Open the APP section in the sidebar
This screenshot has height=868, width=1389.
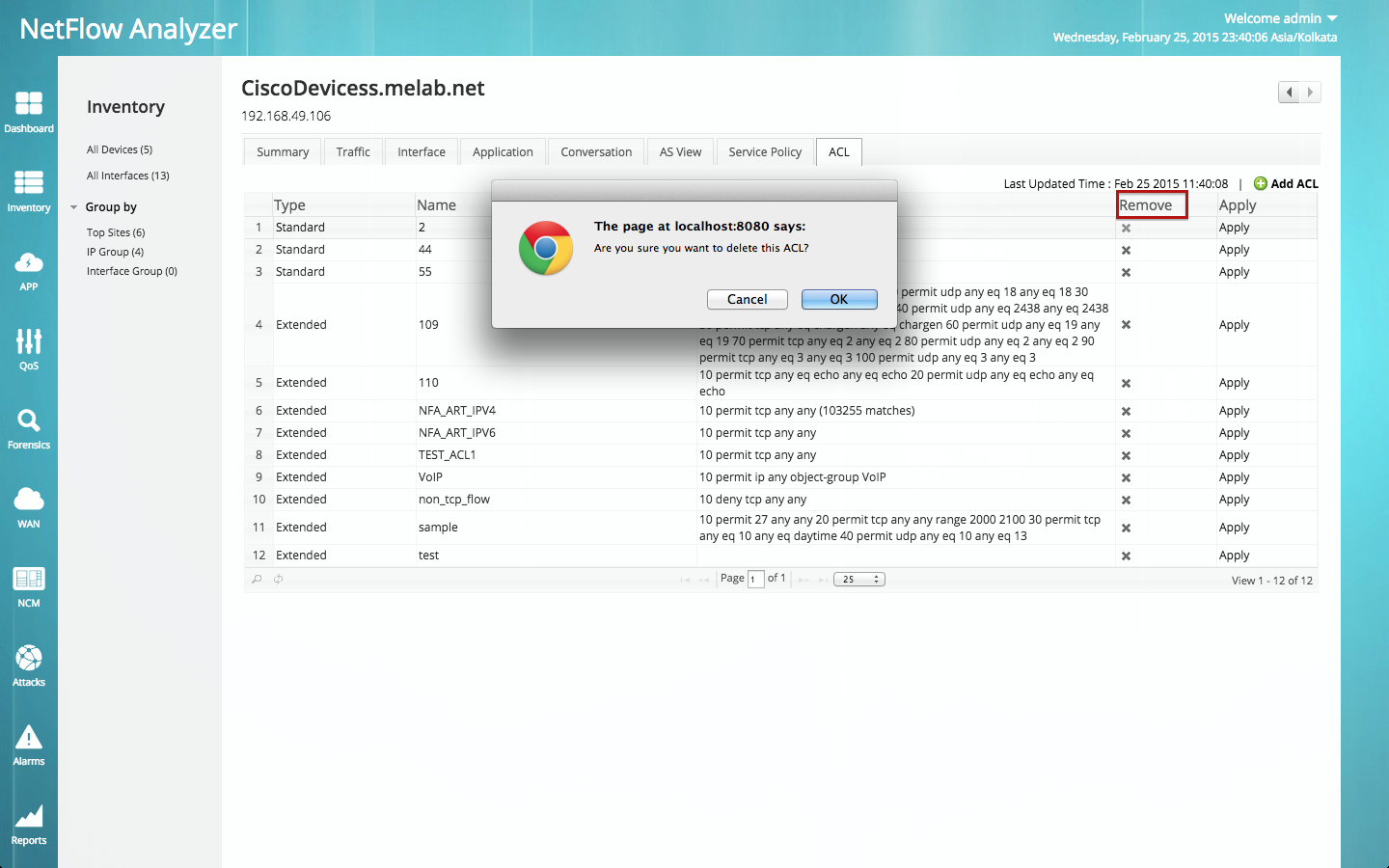(29, 270)
